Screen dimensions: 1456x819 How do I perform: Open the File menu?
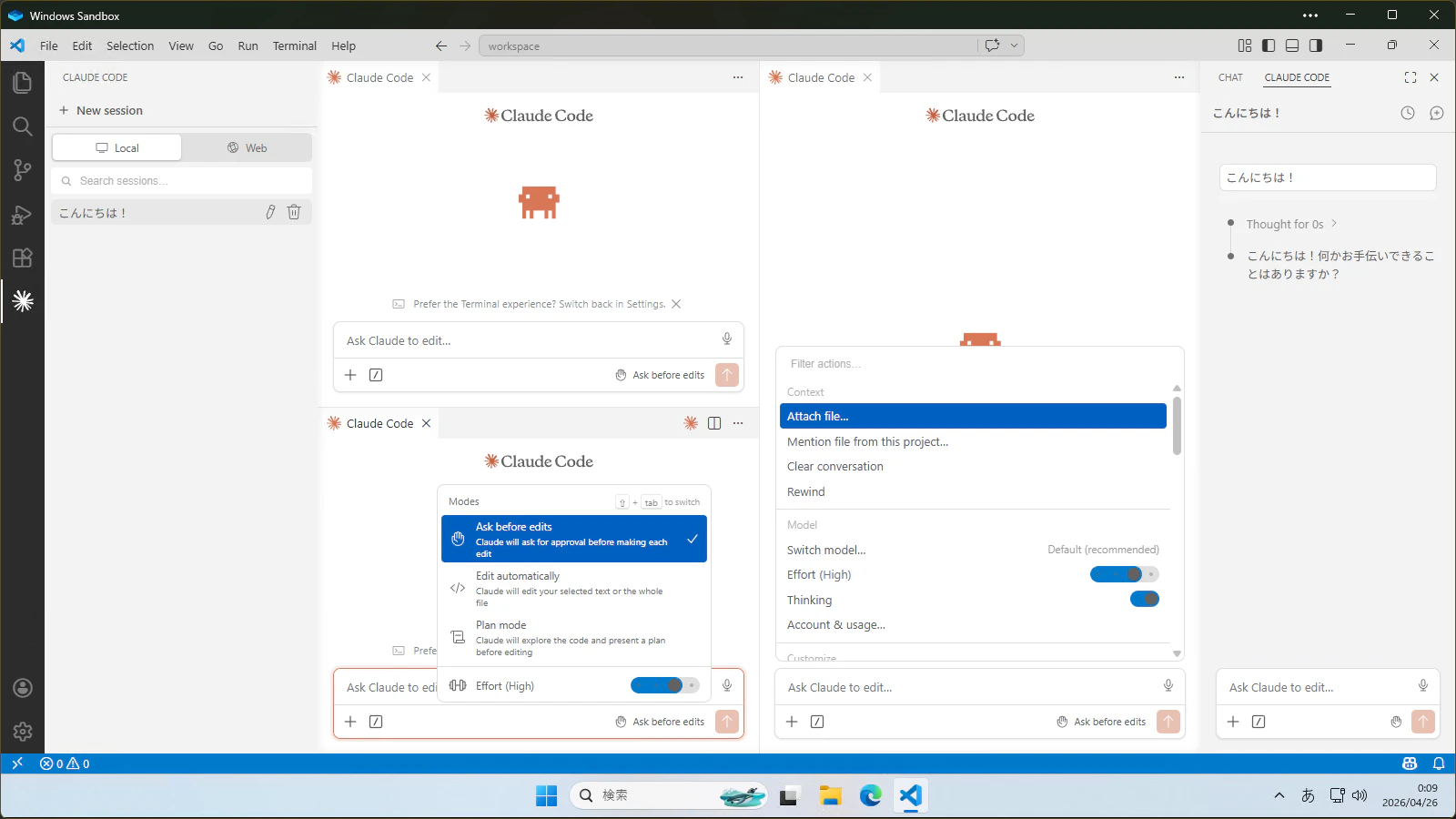click(48, 45)
